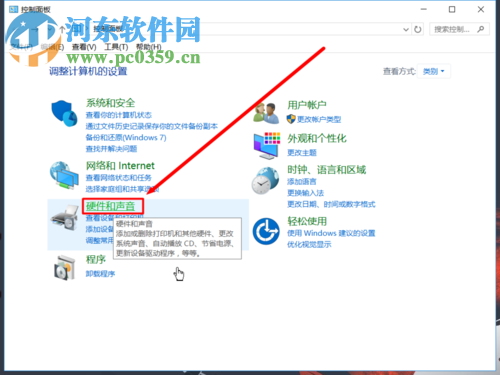Click the refresh icon beside the address bar

pyautogui.click(x=418, y=29)
